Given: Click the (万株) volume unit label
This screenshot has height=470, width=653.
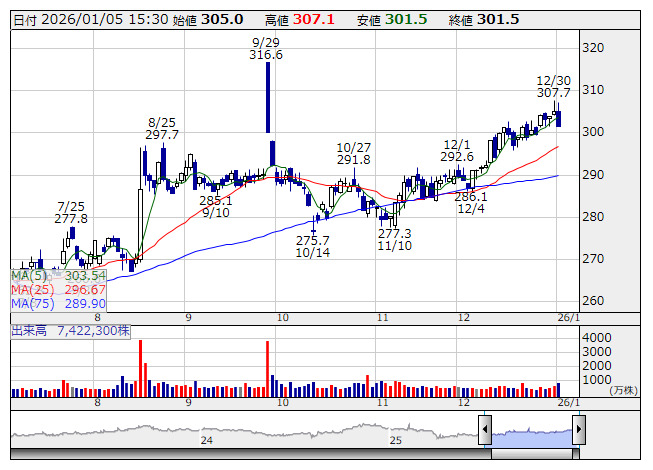Looking at the screenshot, I should click(623, 390).
